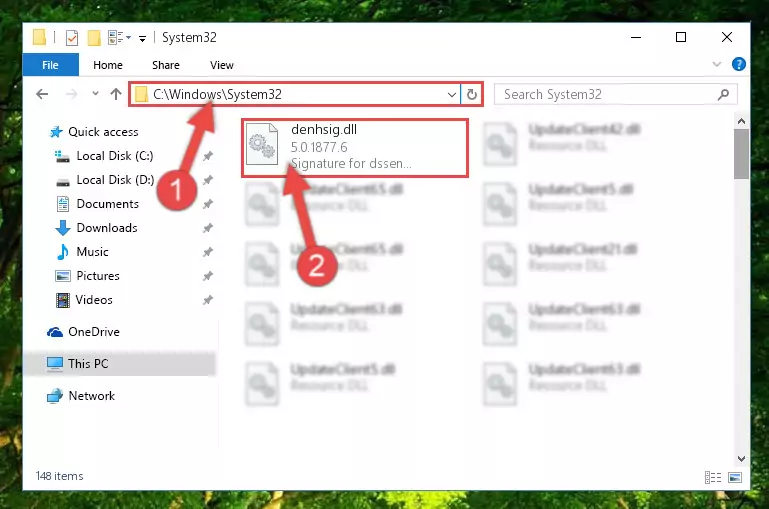Open the Share ribbon tab

(166, 65)
